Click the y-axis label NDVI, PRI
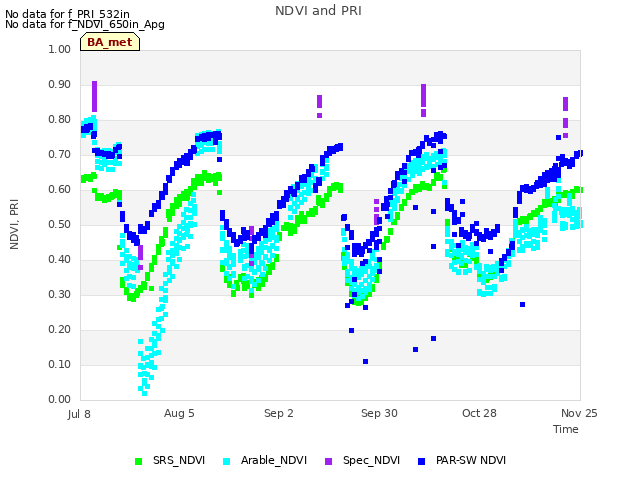 click(14, 224)
